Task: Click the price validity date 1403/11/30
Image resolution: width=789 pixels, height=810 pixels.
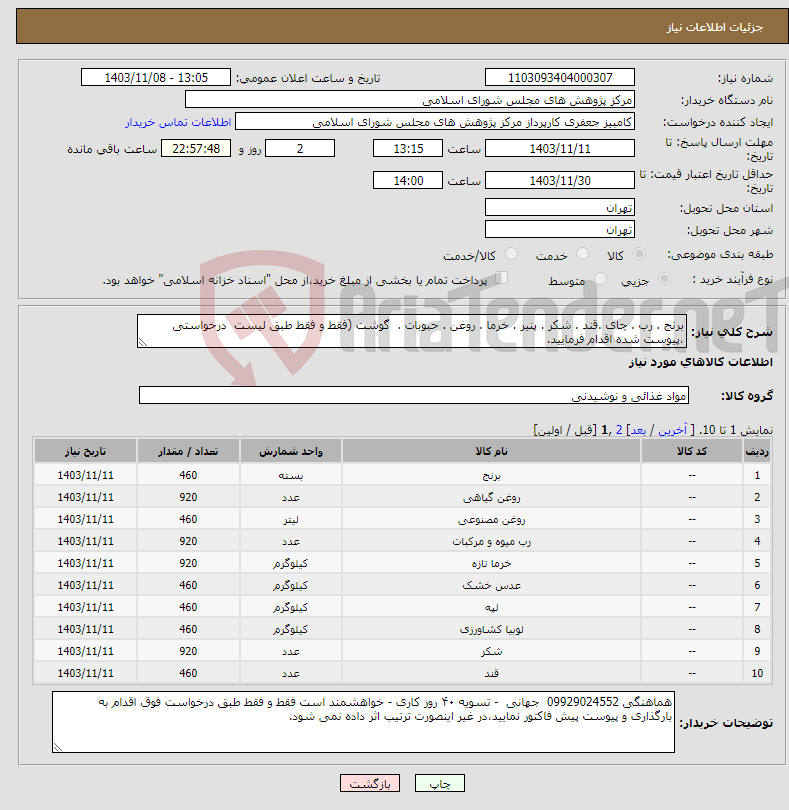Action: (x=560, y=180)
